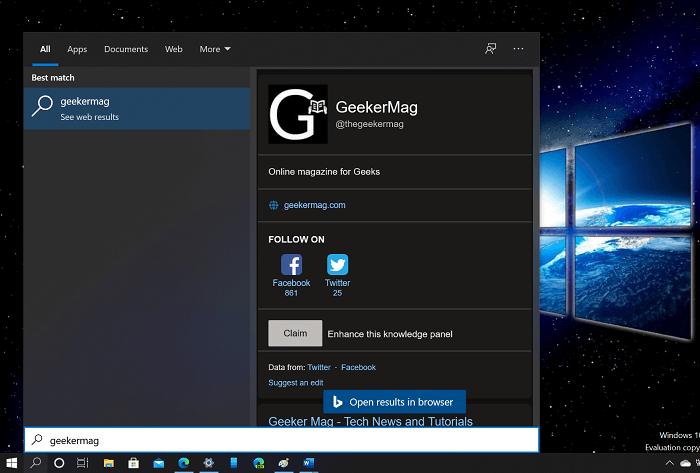This screenshot has height=473, width=700.
Task: Click the Facebook 861 follower link
Action: (291, 288)
